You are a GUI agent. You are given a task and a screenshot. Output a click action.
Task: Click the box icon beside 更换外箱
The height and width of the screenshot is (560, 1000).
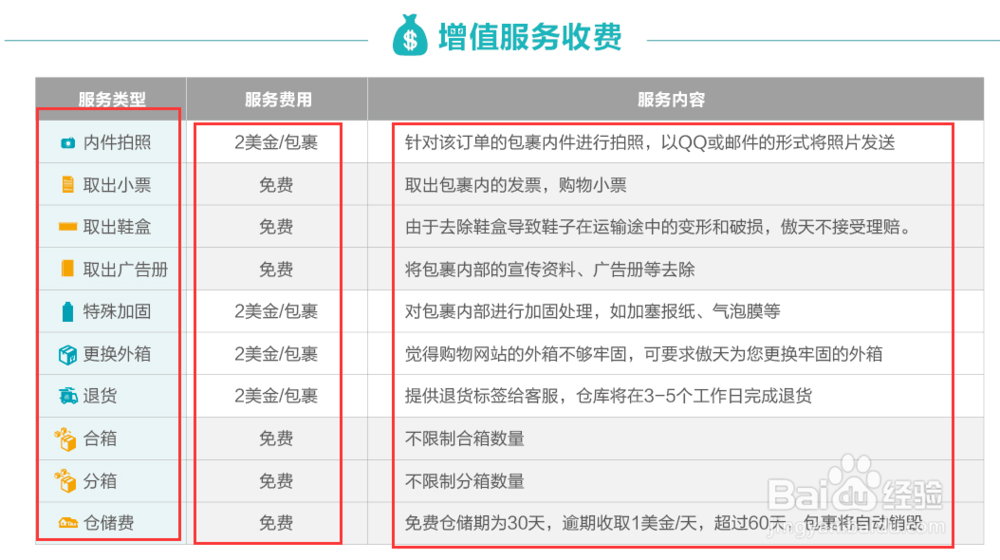point(68,354)
